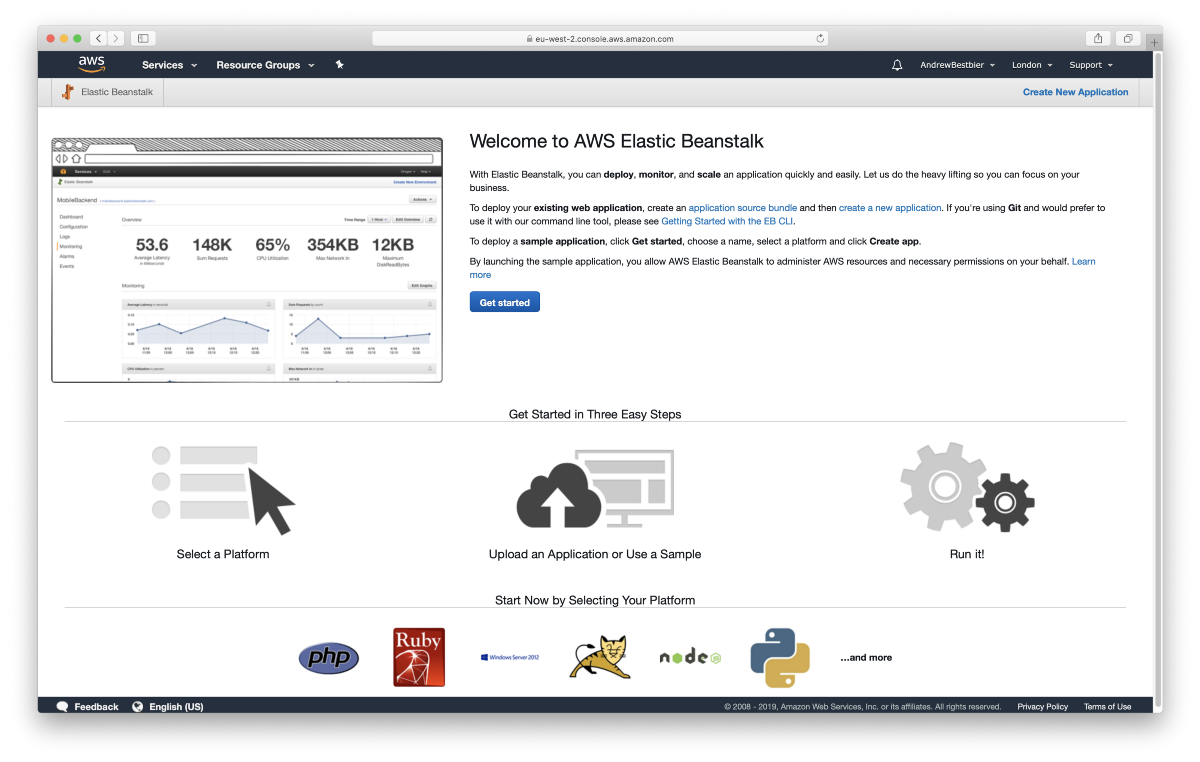Viewport: 1200px width, 762px height.
Task: Reload the page with the refresh icon
Action: point(821,38)
